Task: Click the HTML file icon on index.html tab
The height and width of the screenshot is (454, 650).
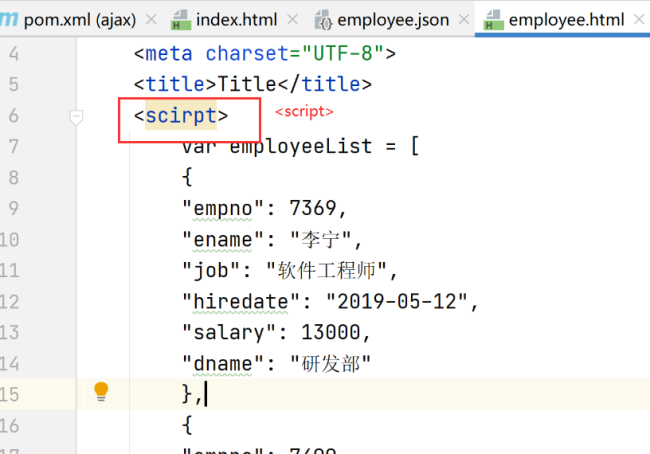Action: pos(181,20)
